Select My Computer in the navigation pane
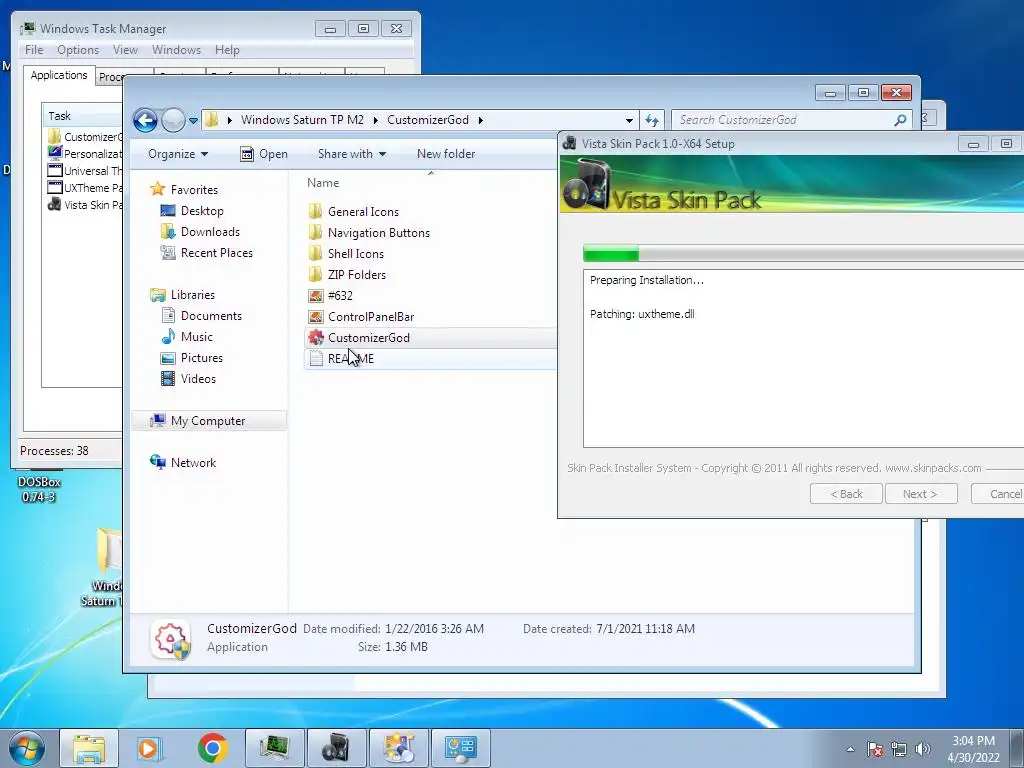Screen dimensions: 1024x768 tap(209, 421)
